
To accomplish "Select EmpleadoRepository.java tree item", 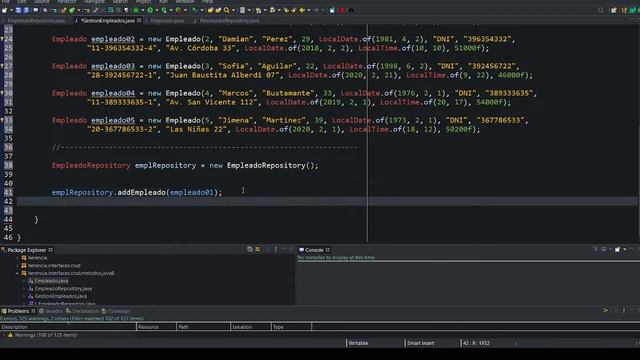I will point(63,289).
